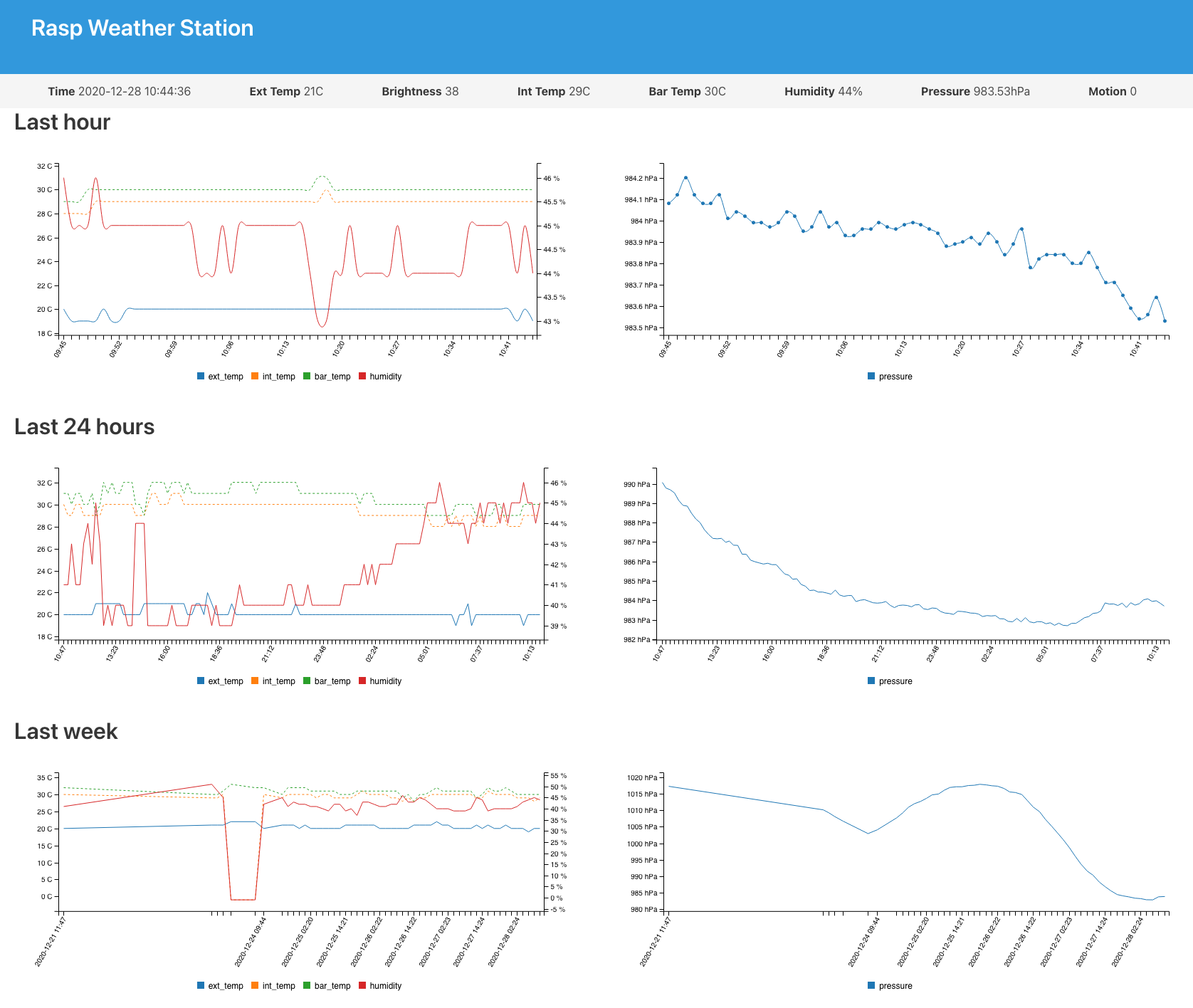This screenshot has height=1008, width=1193.
Task: Select the Brightness 38 reading
Action: pyautogui.click(x=420, y=91)
